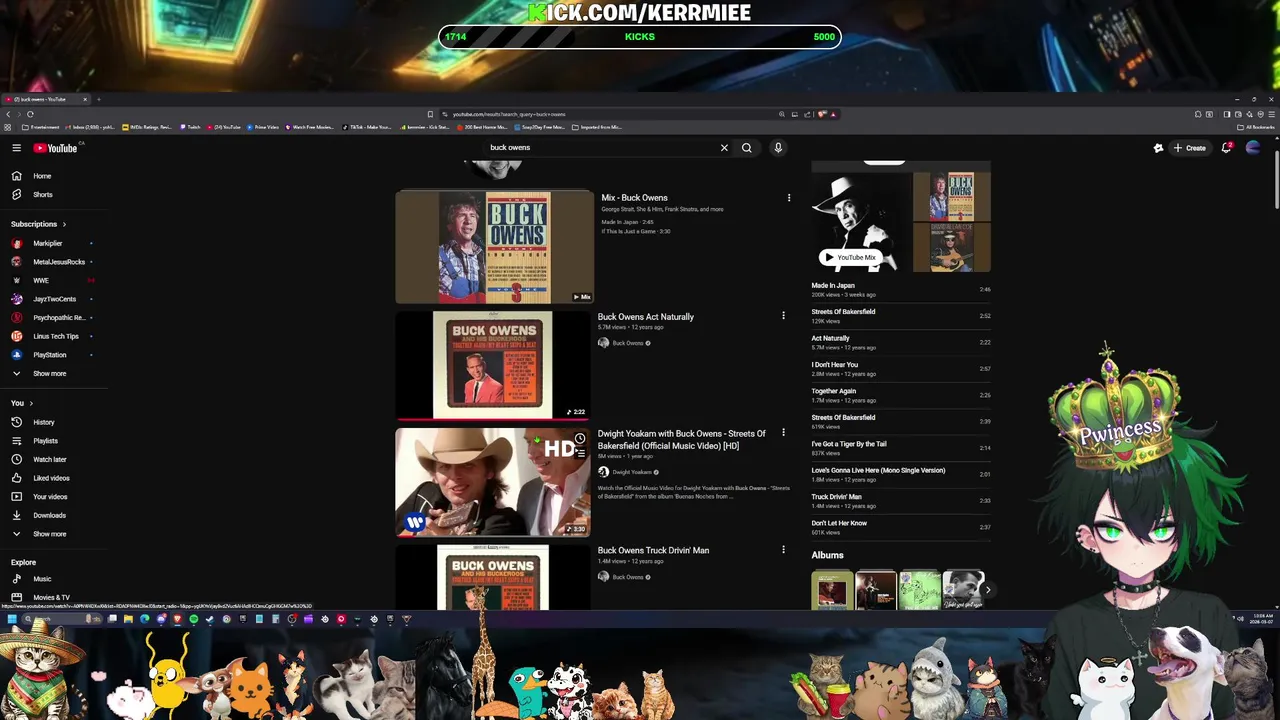Screen dimensions: 1280x720
Task: Click the browser address bar
Action: tap(610, 114)
